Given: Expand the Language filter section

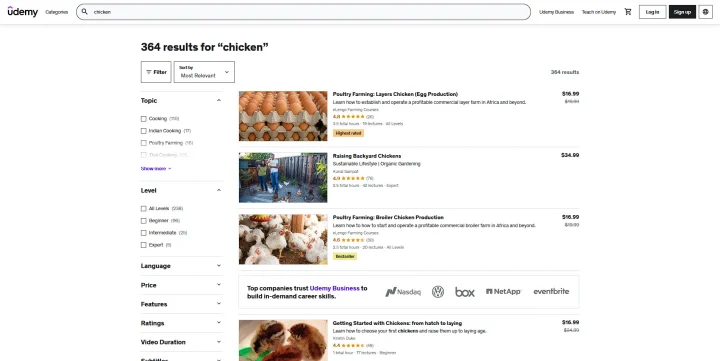Looking at the screenshot, I should pos(181,266).
